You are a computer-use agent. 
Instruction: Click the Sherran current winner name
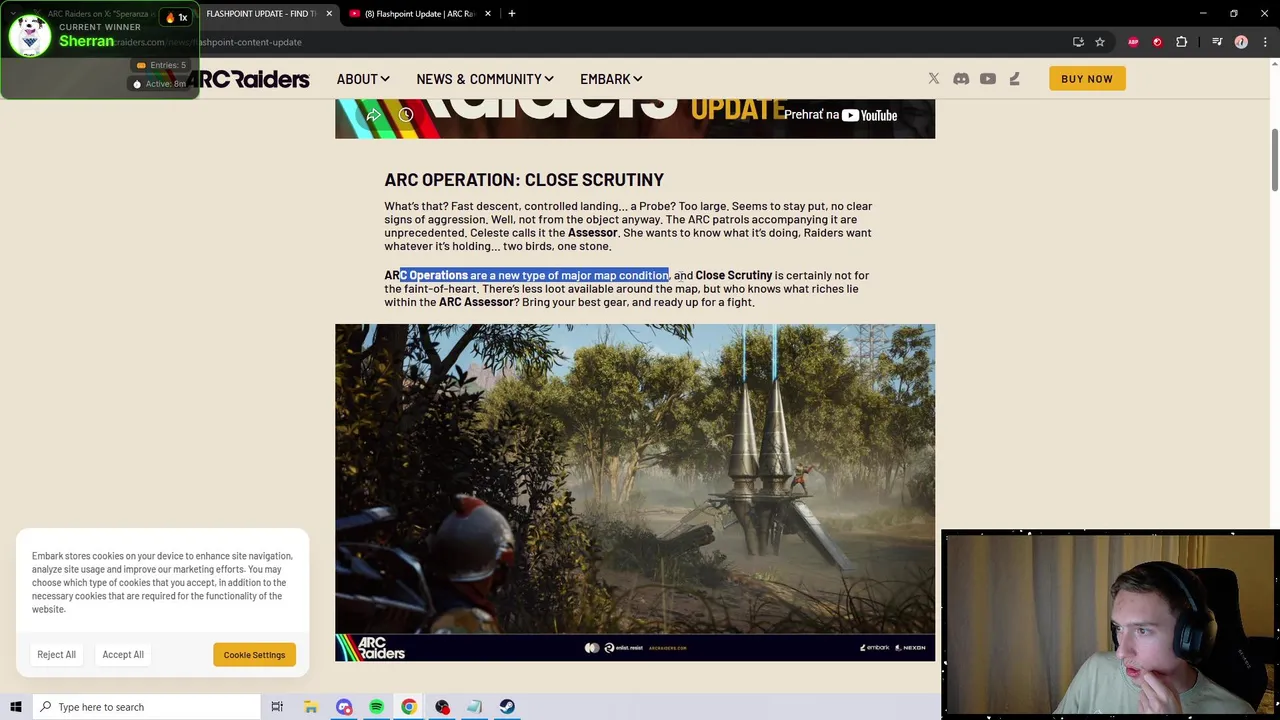[x=86, y=41]
